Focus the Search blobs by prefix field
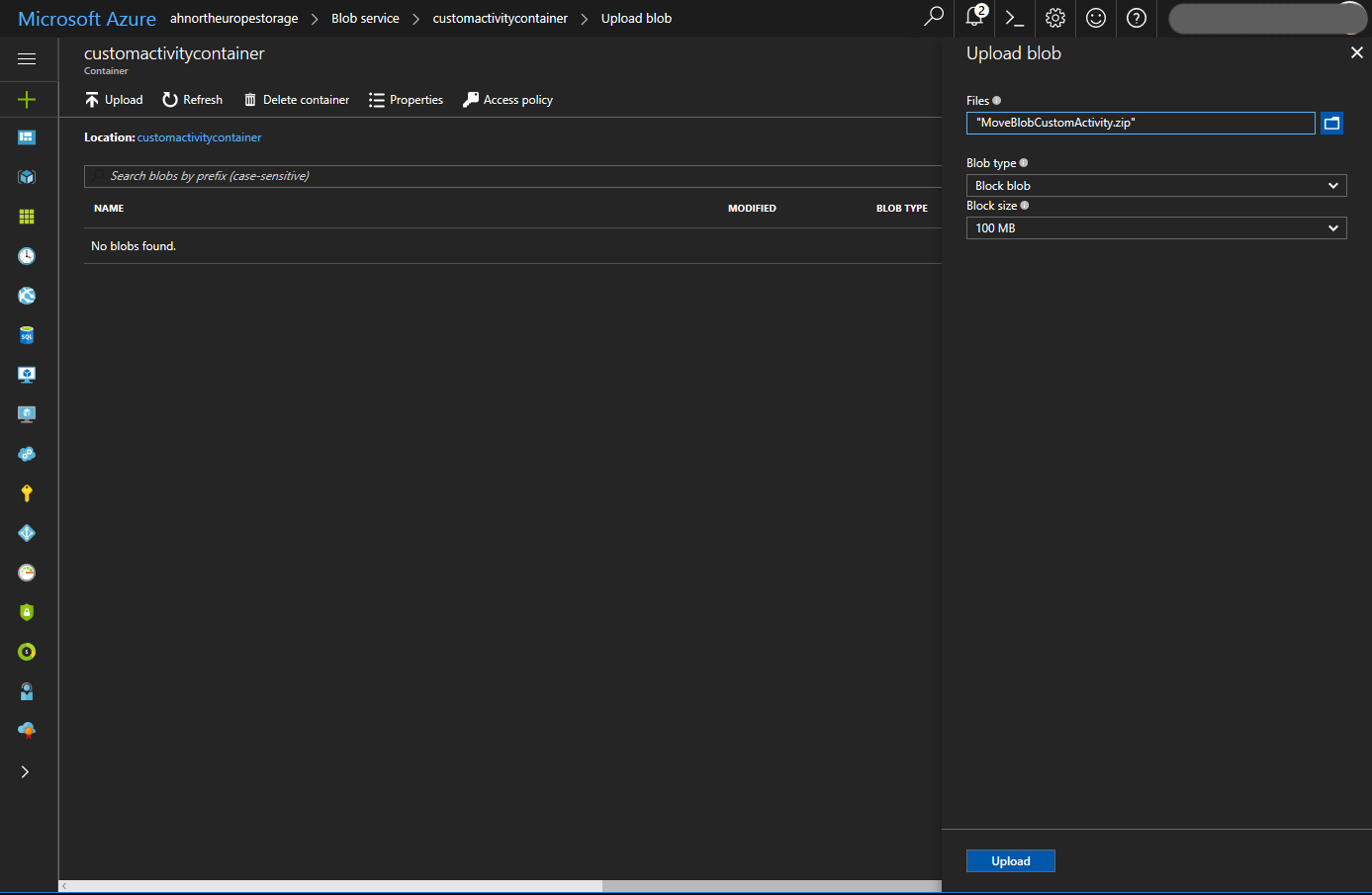Screen dimensions: 1372x895 pos(512,176)
